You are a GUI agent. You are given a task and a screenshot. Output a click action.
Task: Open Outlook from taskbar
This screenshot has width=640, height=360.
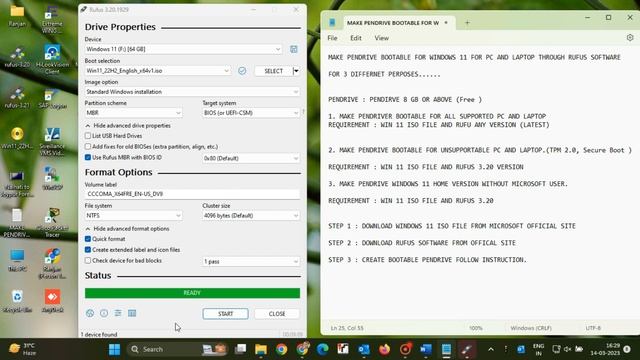pos(364,349)
